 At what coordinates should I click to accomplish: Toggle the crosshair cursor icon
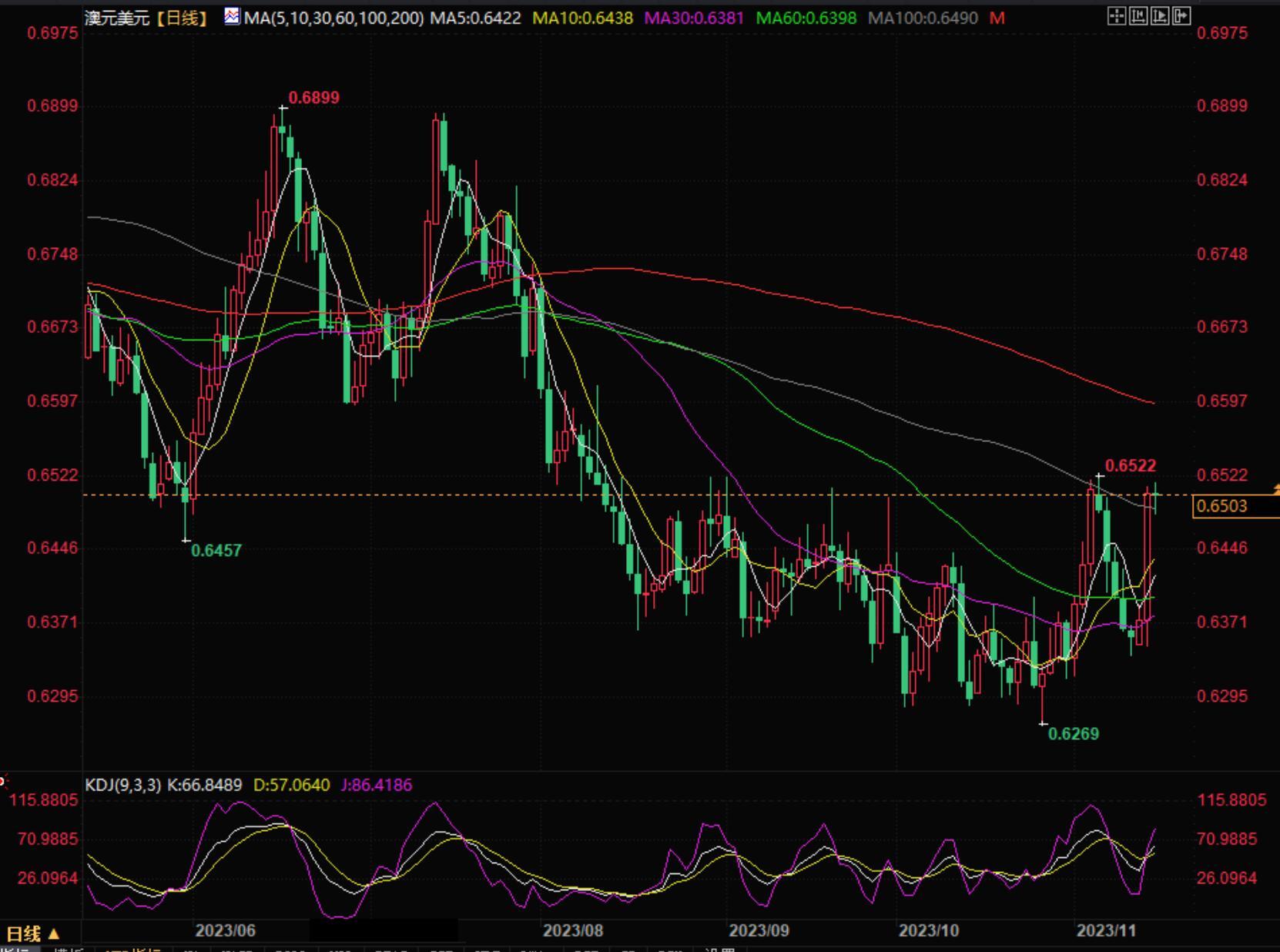point(1116,16)
